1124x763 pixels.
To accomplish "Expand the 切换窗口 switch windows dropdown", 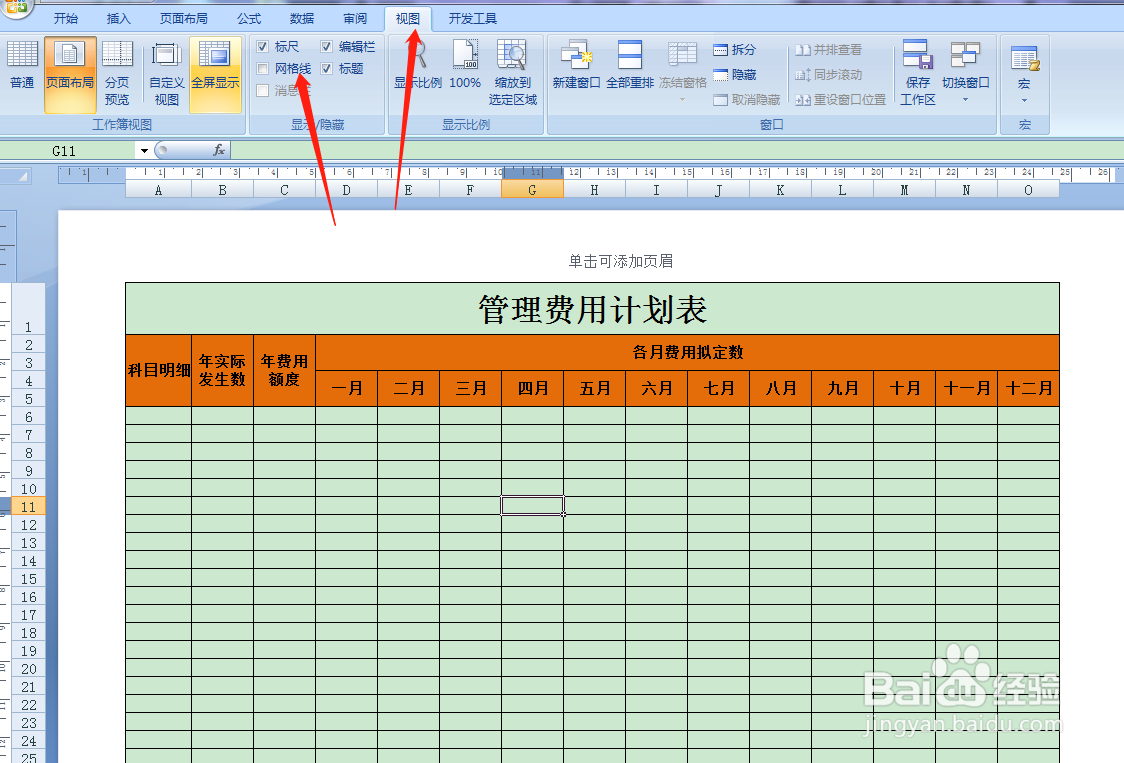I will (x=965, y=68).
